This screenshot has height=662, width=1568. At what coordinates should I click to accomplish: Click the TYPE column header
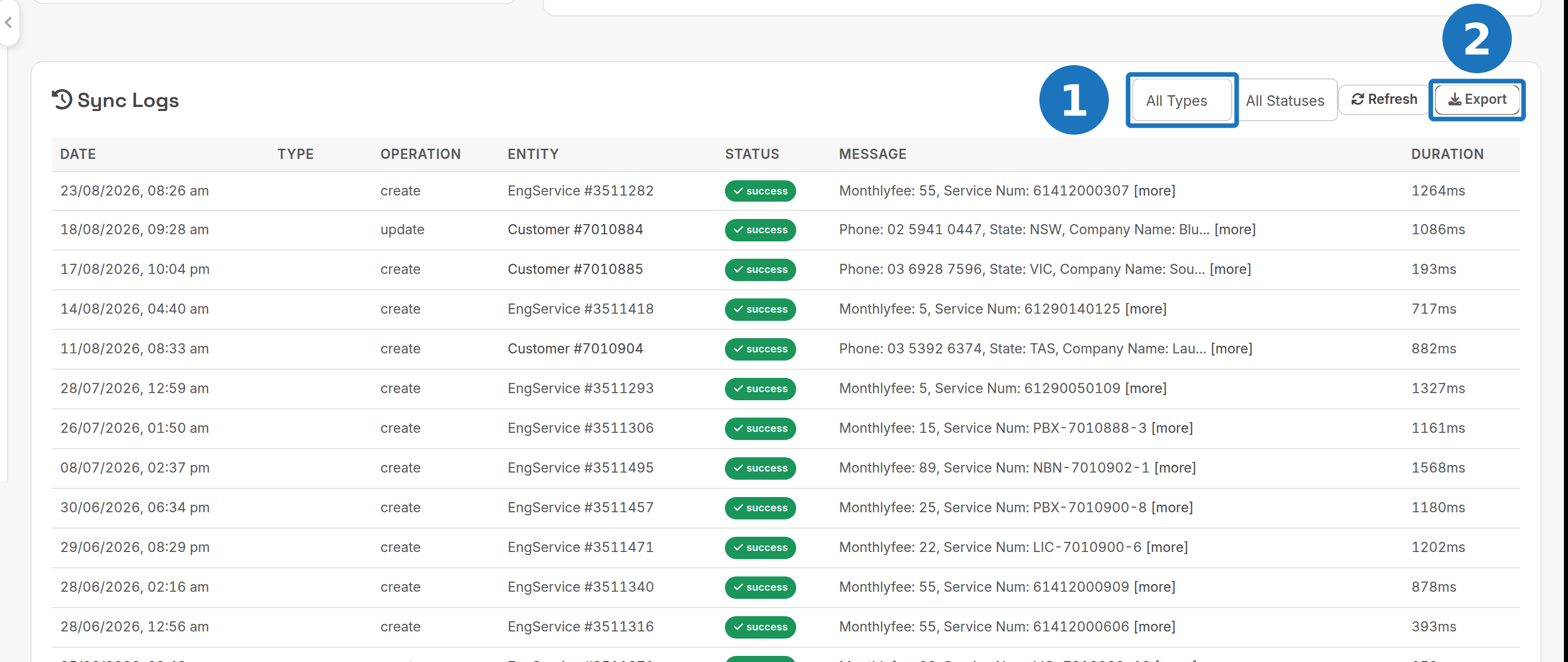296,154
